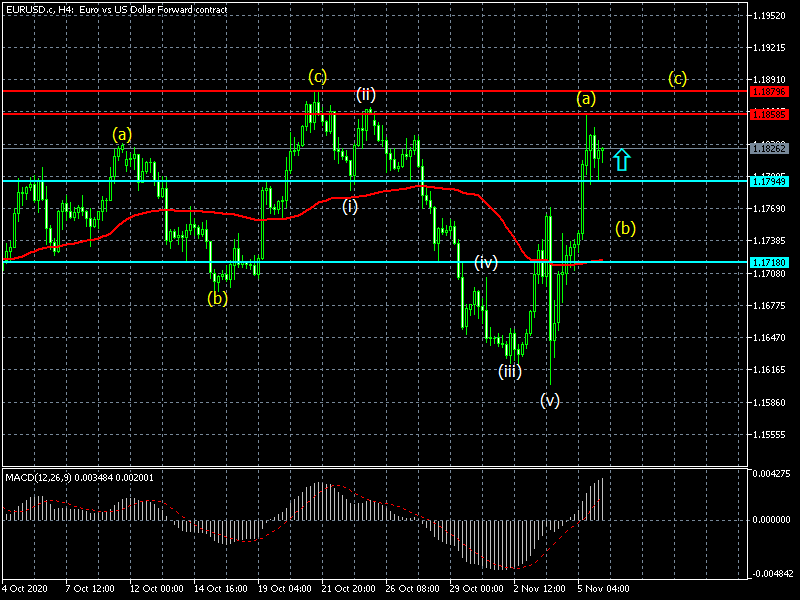Click the cyan up arrow icon
Image resolution: width=800 pixels, height=600 pixels.
click(621, 159)
